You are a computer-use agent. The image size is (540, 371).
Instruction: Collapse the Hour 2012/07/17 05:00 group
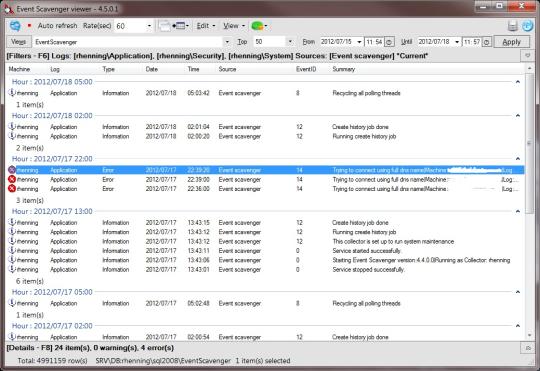(518, 292)
